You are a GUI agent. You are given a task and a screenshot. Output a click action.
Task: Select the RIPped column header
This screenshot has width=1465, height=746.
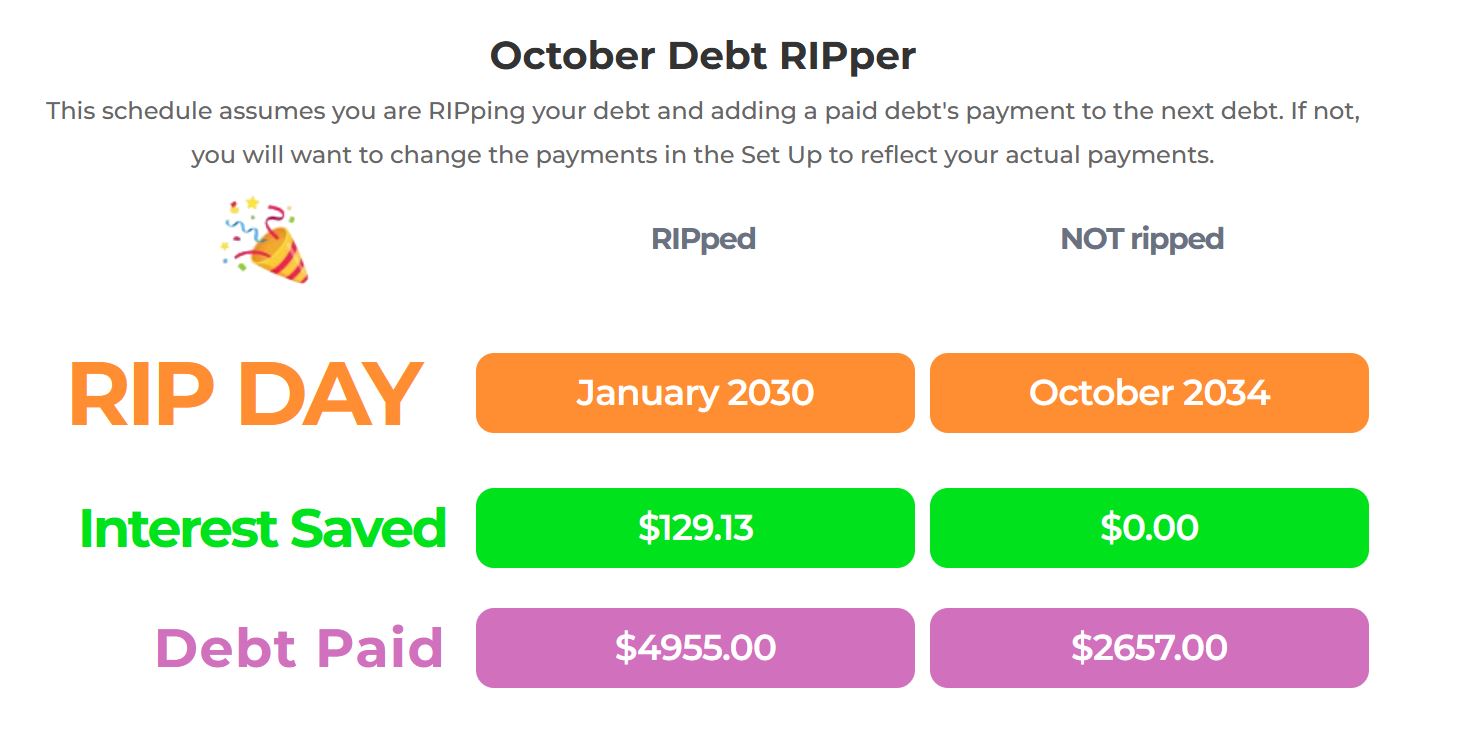click(703, 239)
